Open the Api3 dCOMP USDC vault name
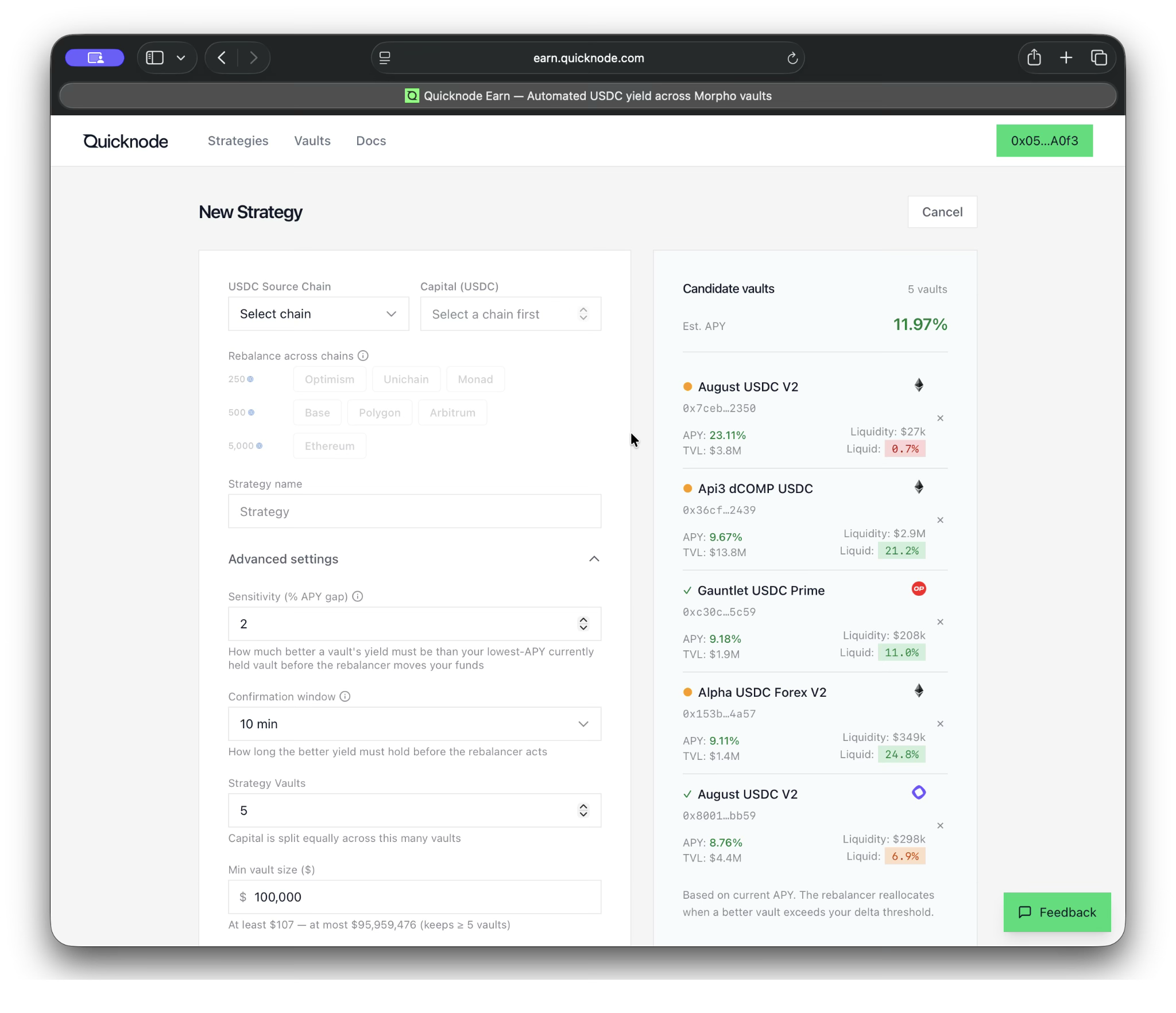This screenshot has height=1013, width=1176. tap(755, 488)
